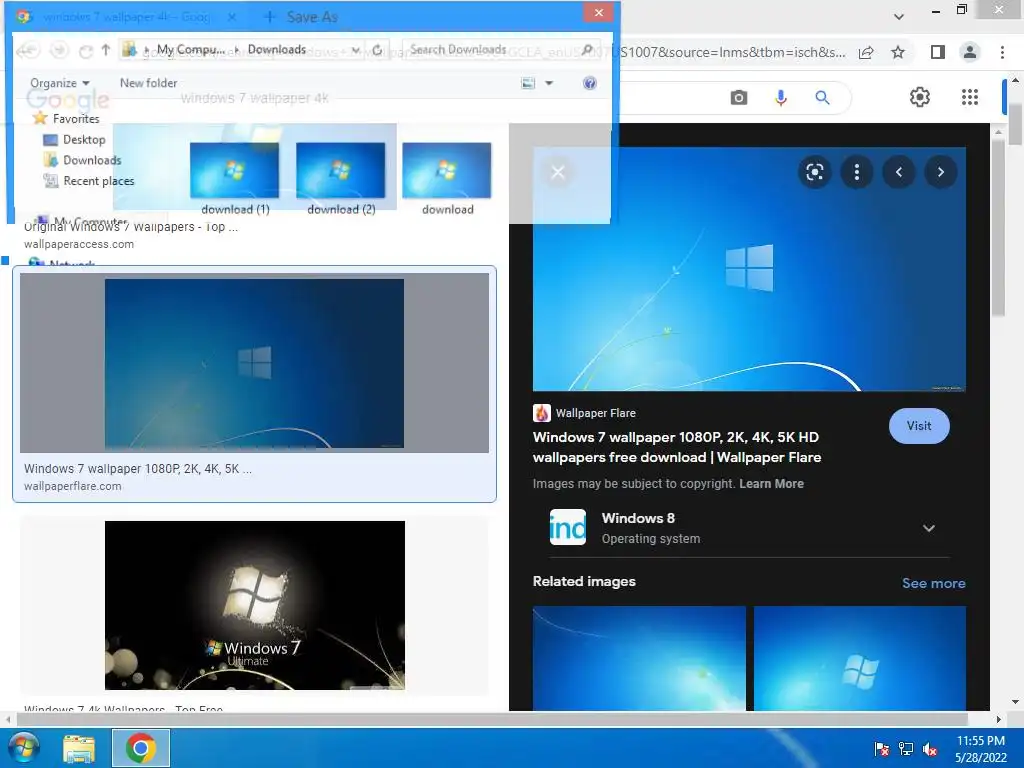
Task: Click the Search Downloads field
Action: click(x=500, y=50)
